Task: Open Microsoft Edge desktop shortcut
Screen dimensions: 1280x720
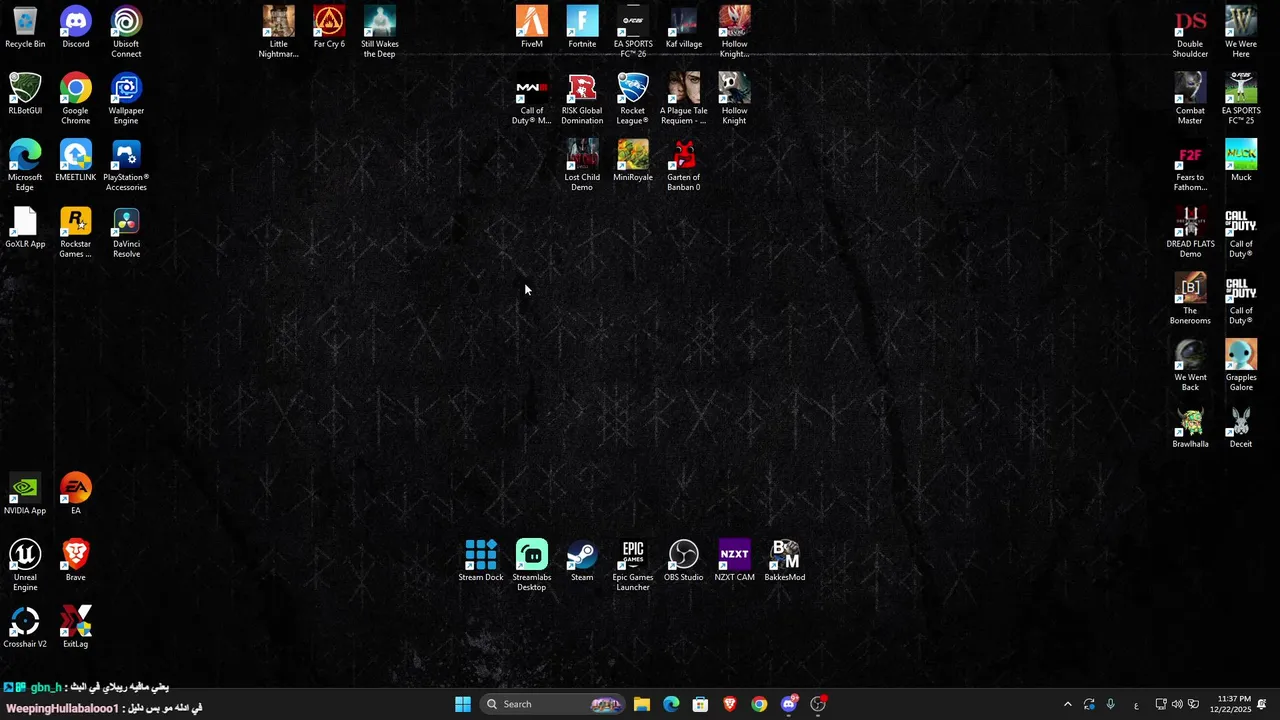Action: [x=25, y=166]
